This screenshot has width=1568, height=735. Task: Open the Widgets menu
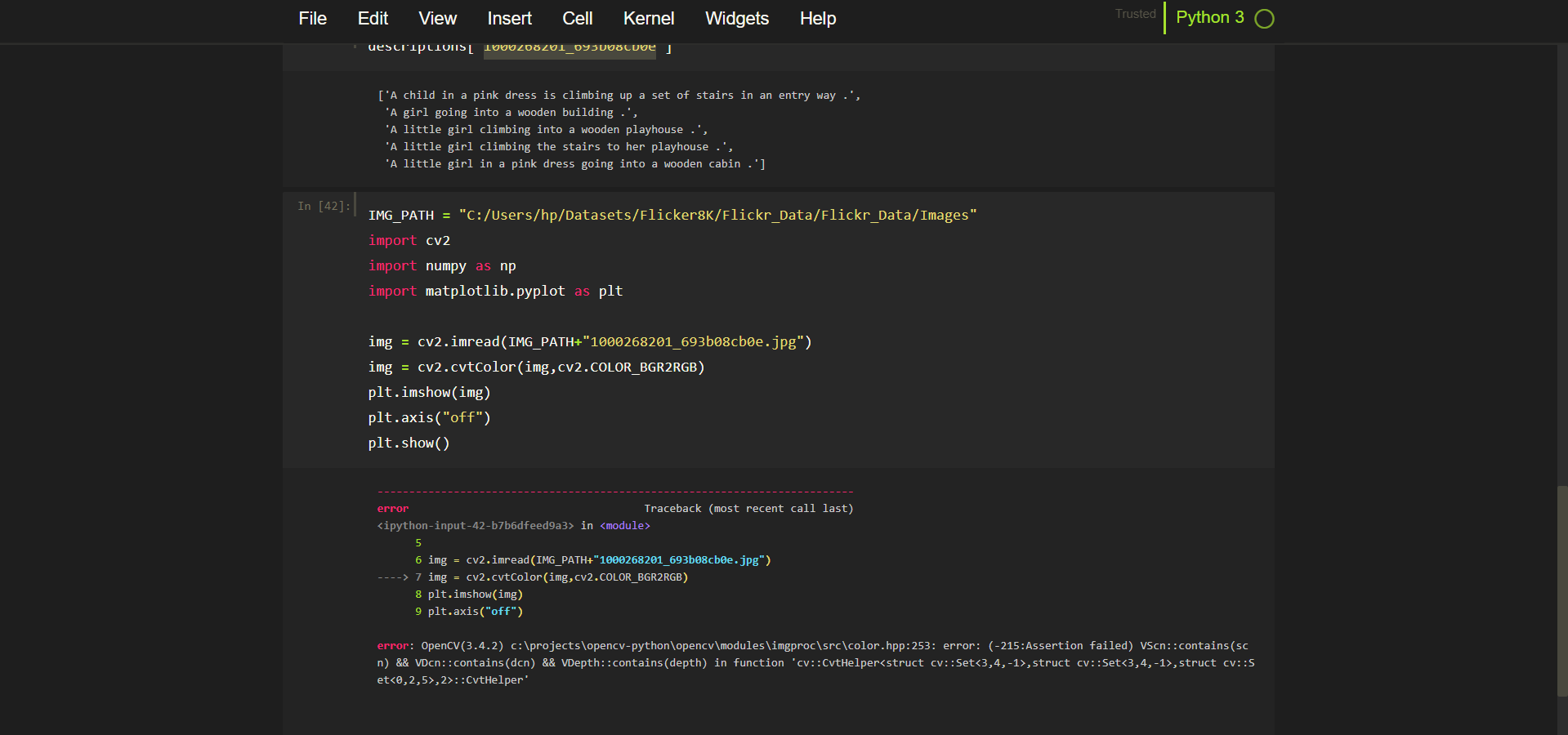pyautogui.click(x=736, y=18)
